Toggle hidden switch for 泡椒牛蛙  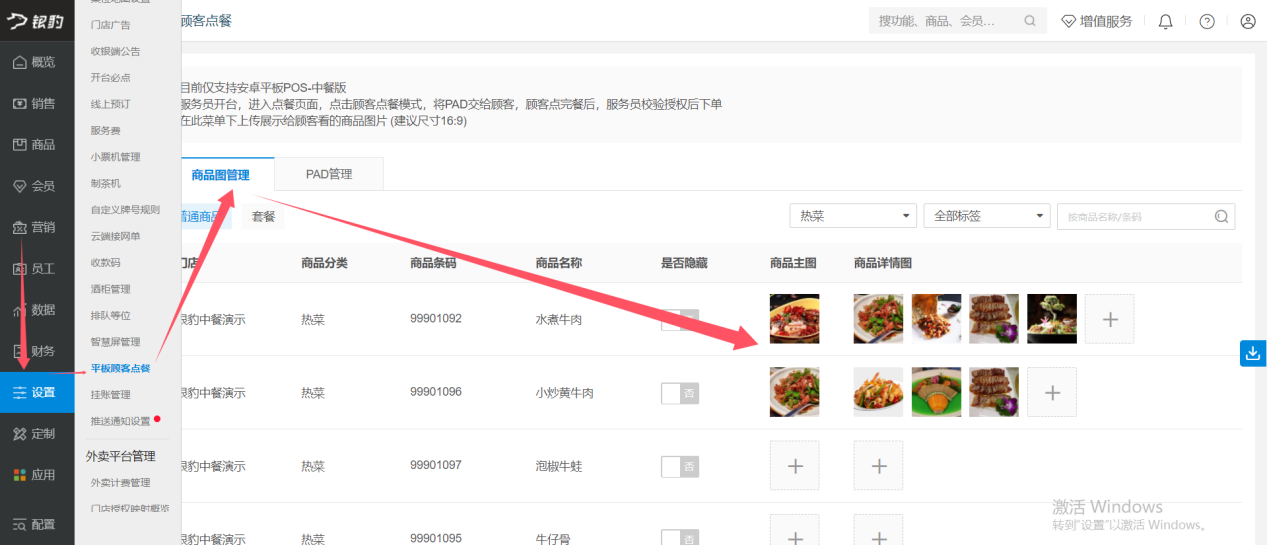coord(680,467)
